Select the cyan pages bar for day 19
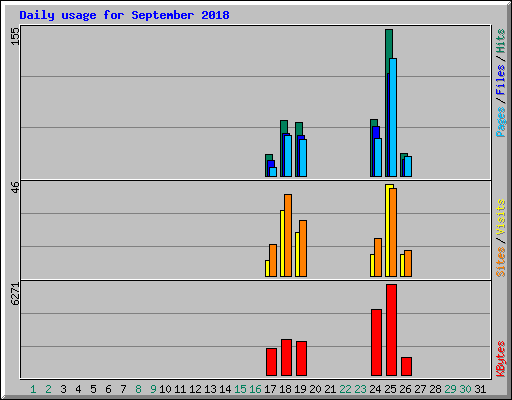The height and width of the screenshot is (400, 512). (303, 158)
